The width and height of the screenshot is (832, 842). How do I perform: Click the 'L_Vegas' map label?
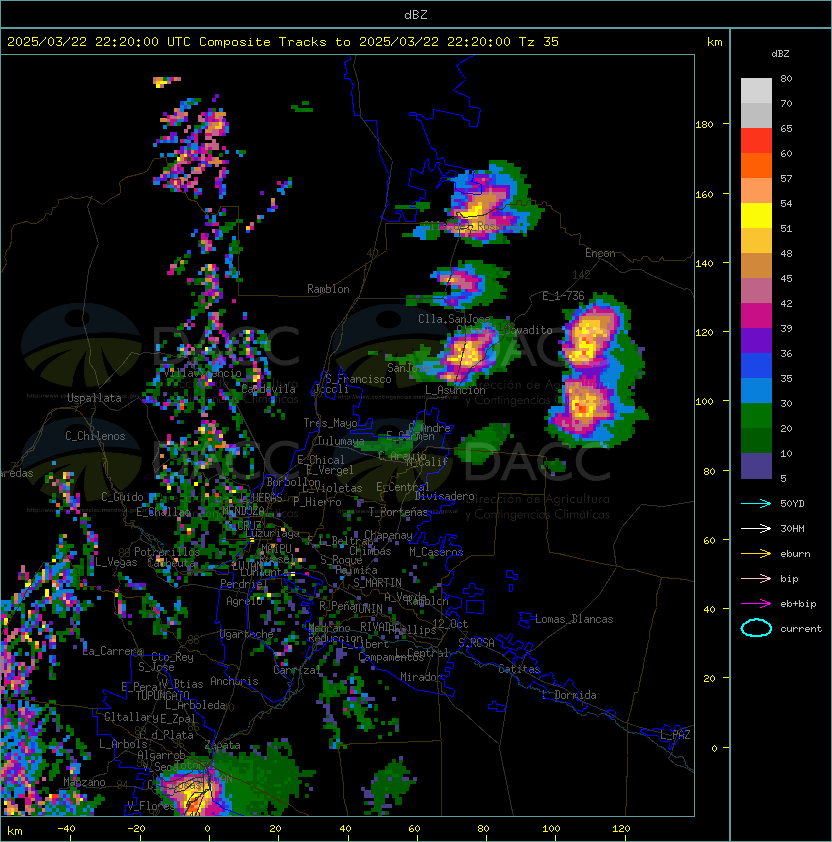tap(117, 562)
